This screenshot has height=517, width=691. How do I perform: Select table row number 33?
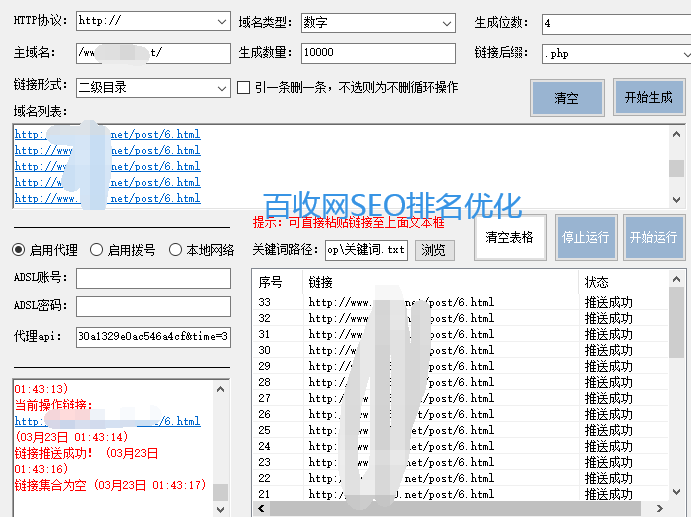461,302
